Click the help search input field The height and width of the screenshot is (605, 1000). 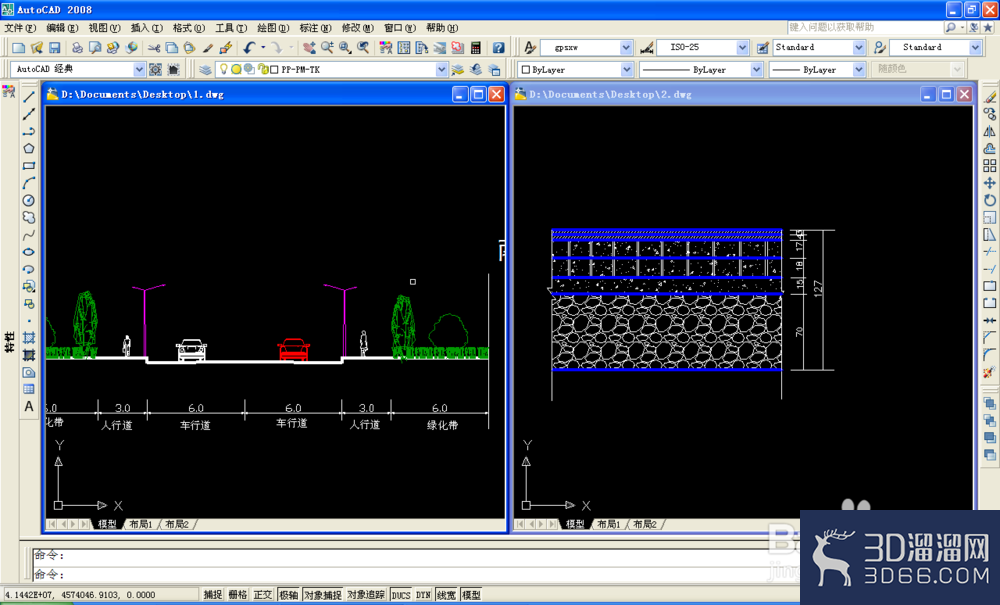click(865, 27)
